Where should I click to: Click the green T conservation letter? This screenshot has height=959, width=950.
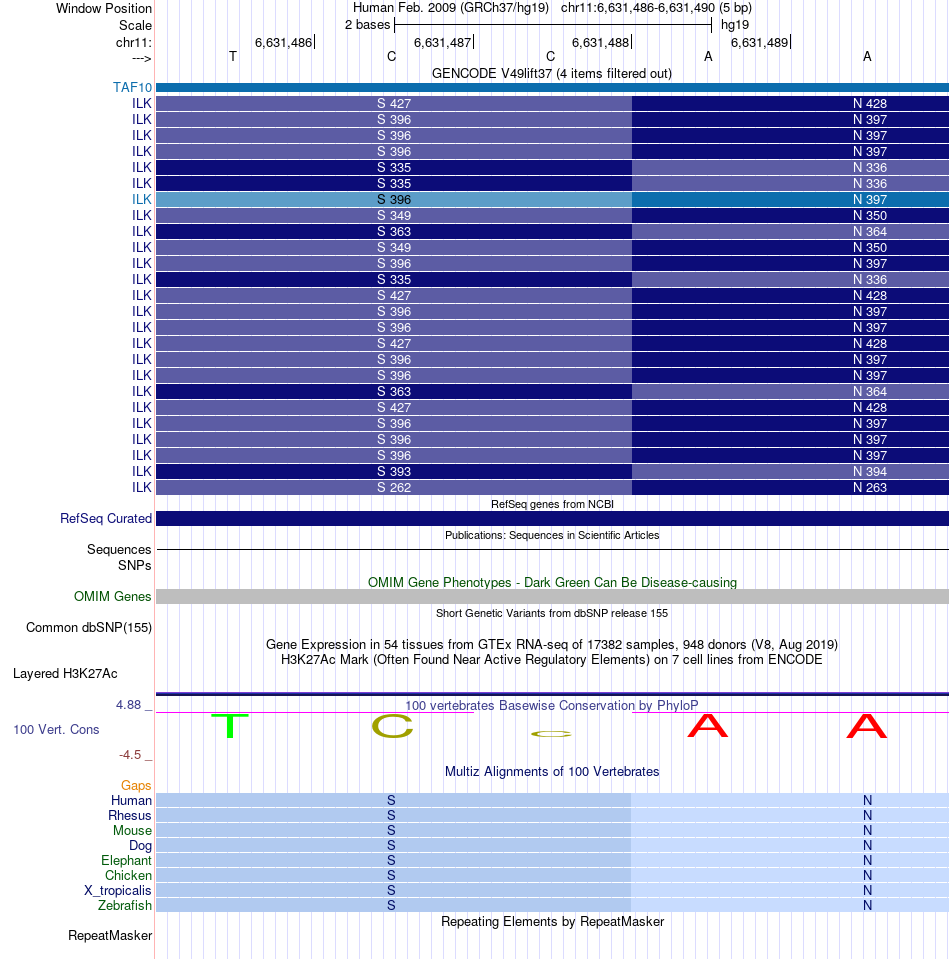230,725
